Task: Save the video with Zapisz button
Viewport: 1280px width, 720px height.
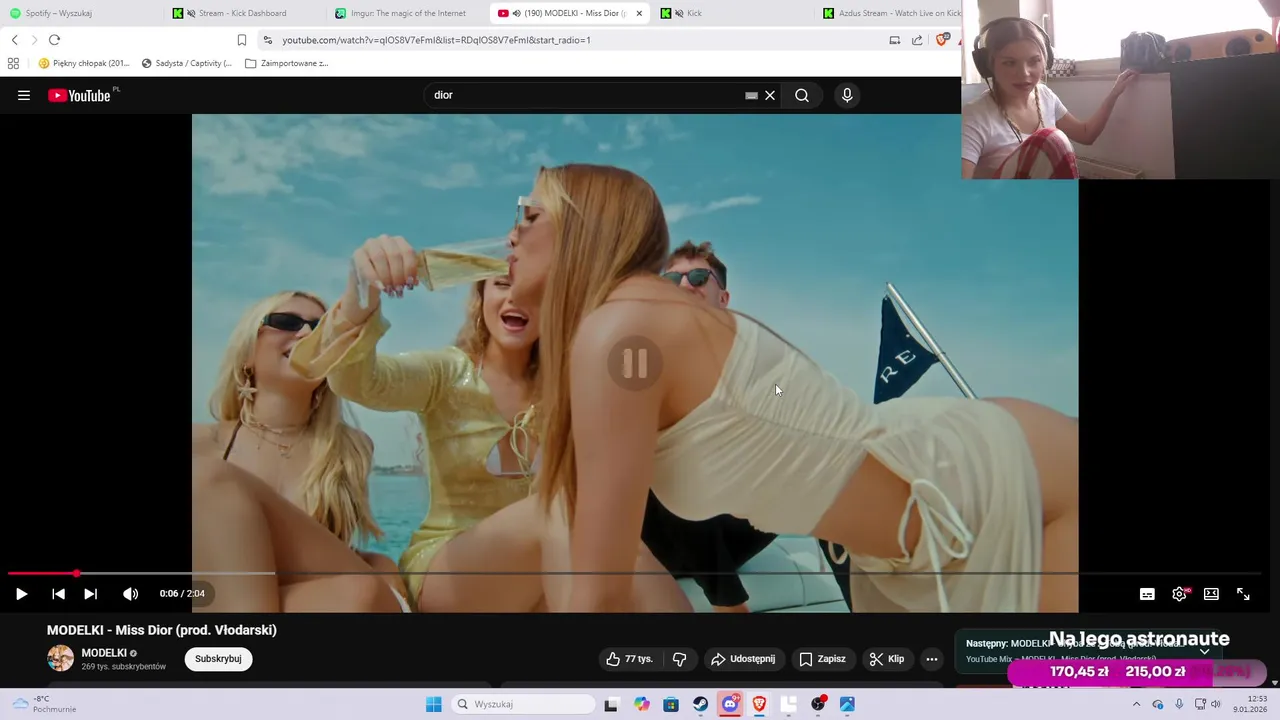Action: [823, 659]
